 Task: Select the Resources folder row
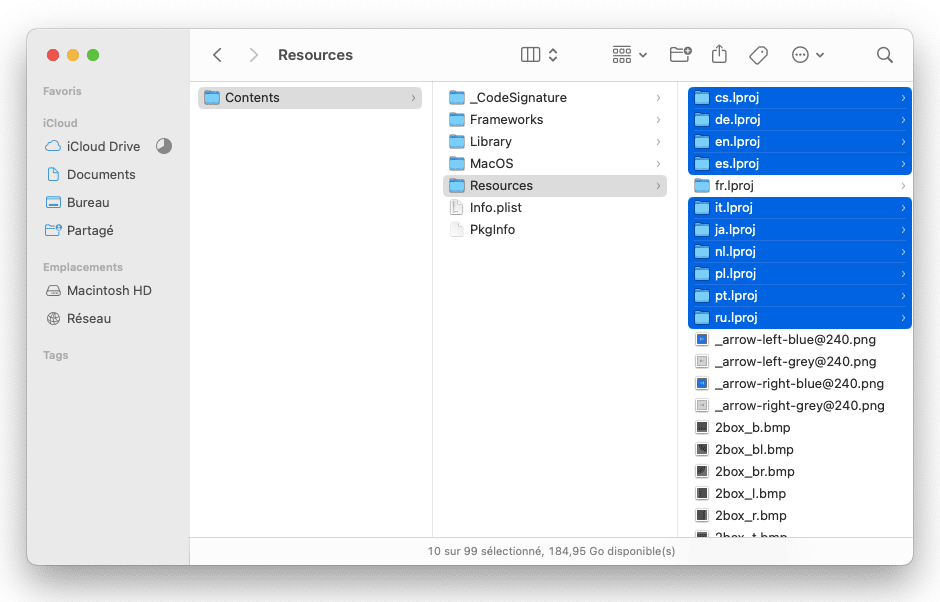tap(555, 186)
